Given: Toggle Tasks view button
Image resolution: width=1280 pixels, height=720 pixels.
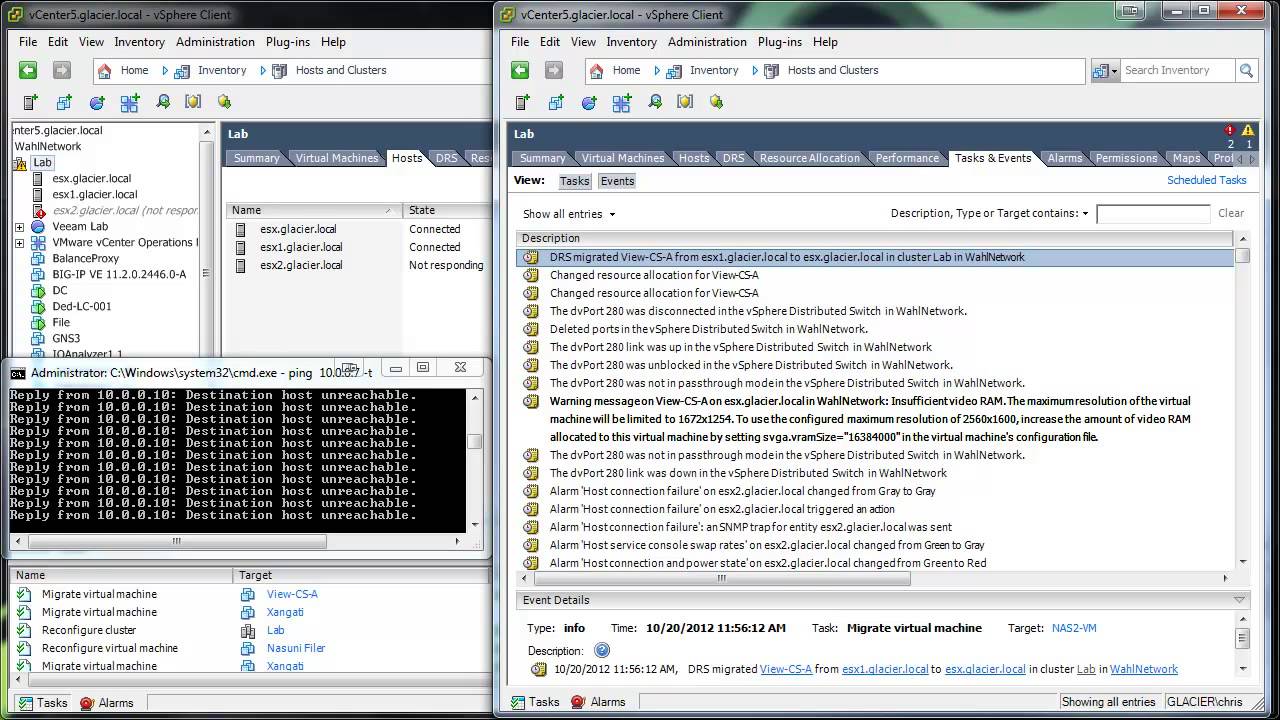Looking at the screenshot, I should [x=574, y=181].
